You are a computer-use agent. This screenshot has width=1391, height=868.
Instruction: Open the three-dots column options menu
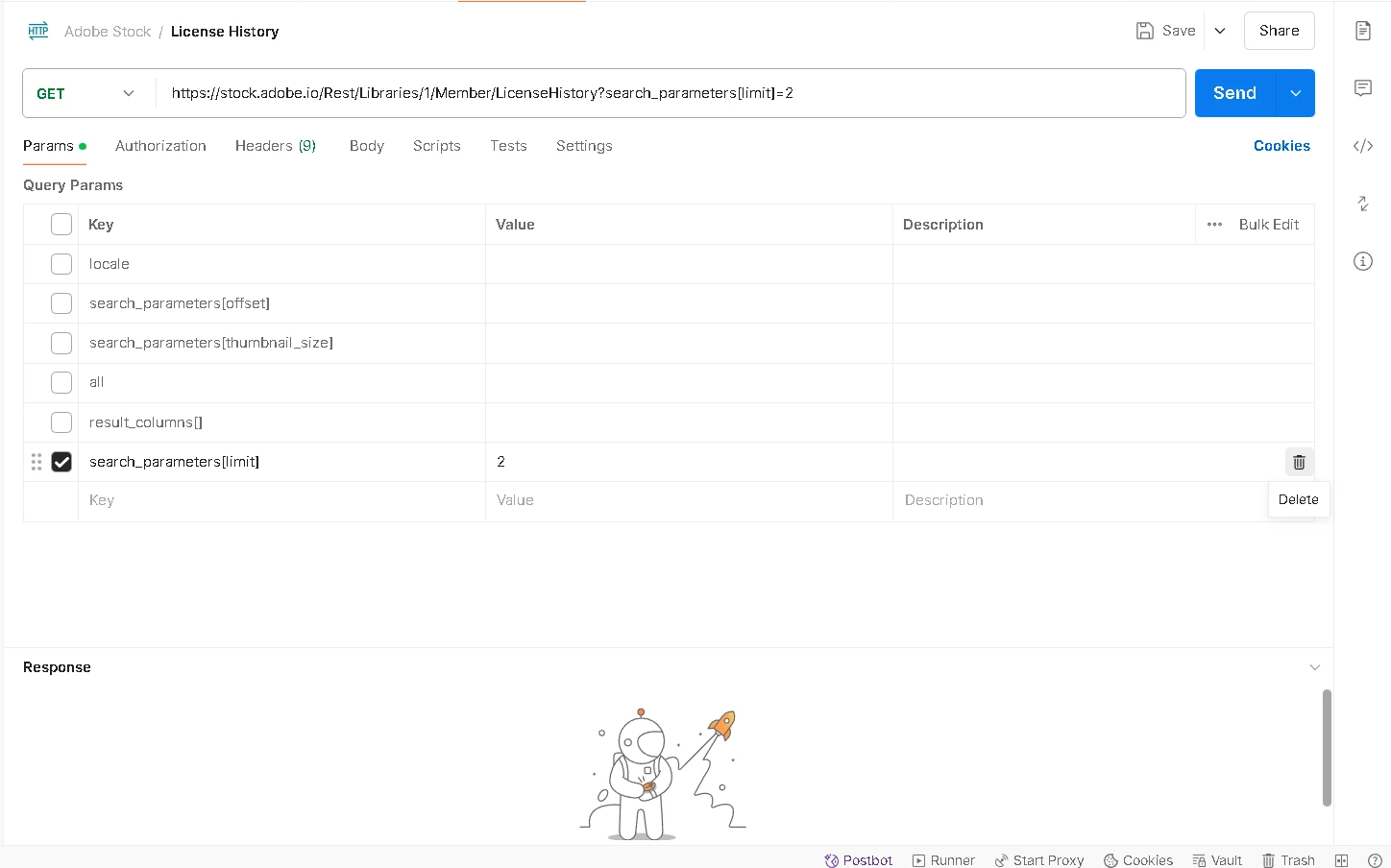[1214, 225]
